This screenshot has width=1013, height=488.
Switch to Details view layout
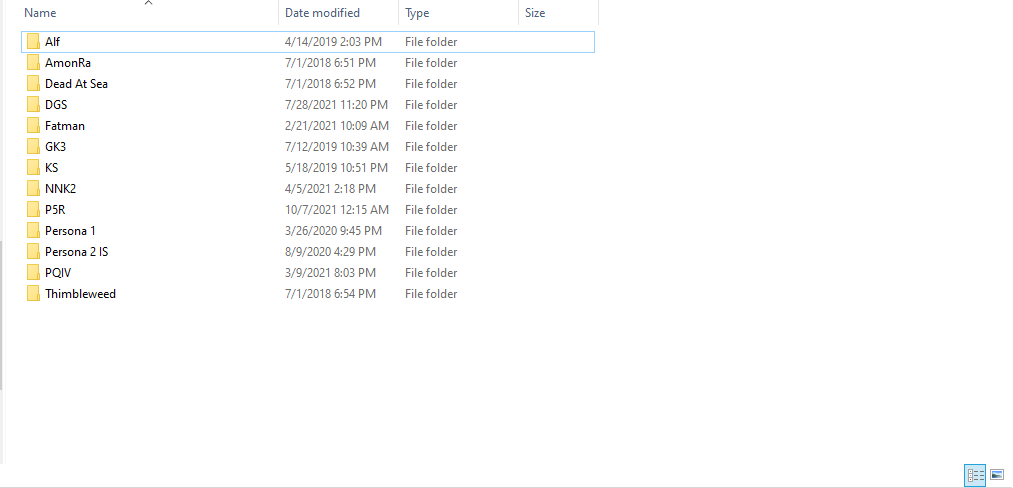(x=975, y=476)
